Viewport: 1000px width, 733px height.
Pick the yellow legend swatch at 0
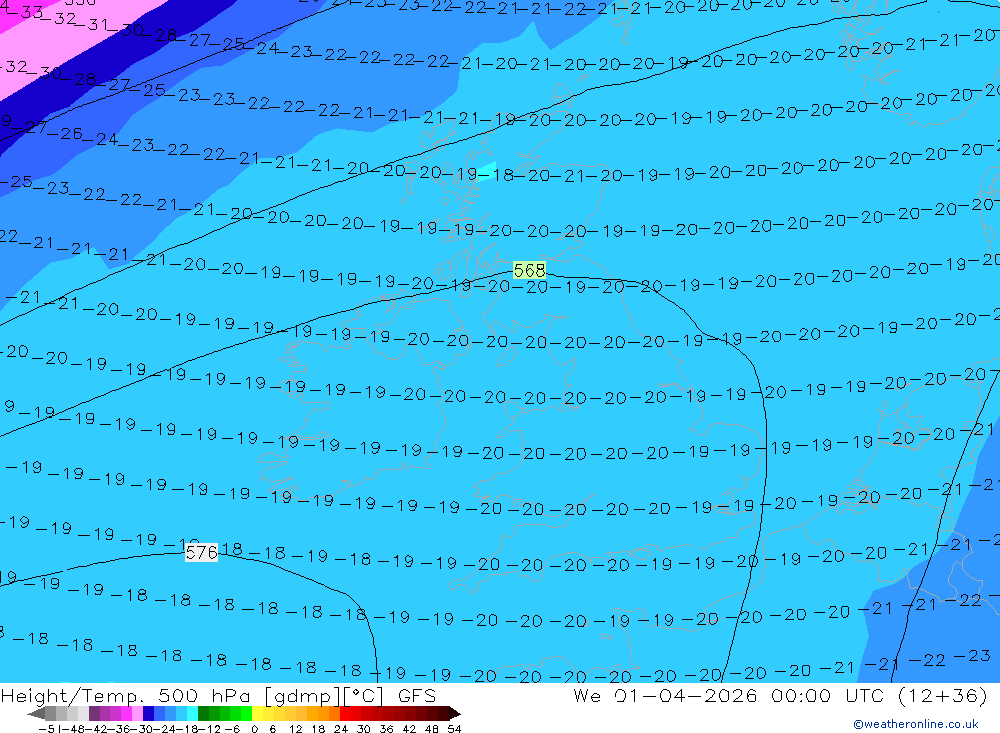pyautogui.click(x=257, y=713)
